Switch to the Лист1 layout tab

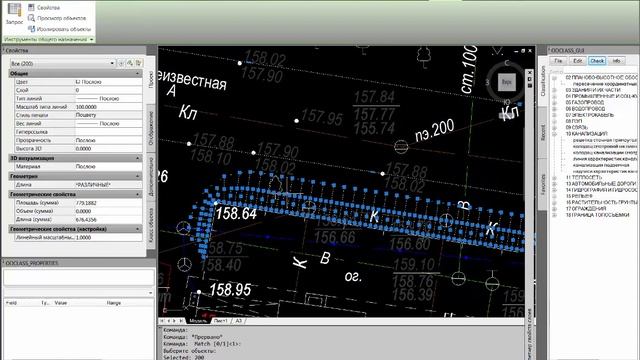[221, 321]
